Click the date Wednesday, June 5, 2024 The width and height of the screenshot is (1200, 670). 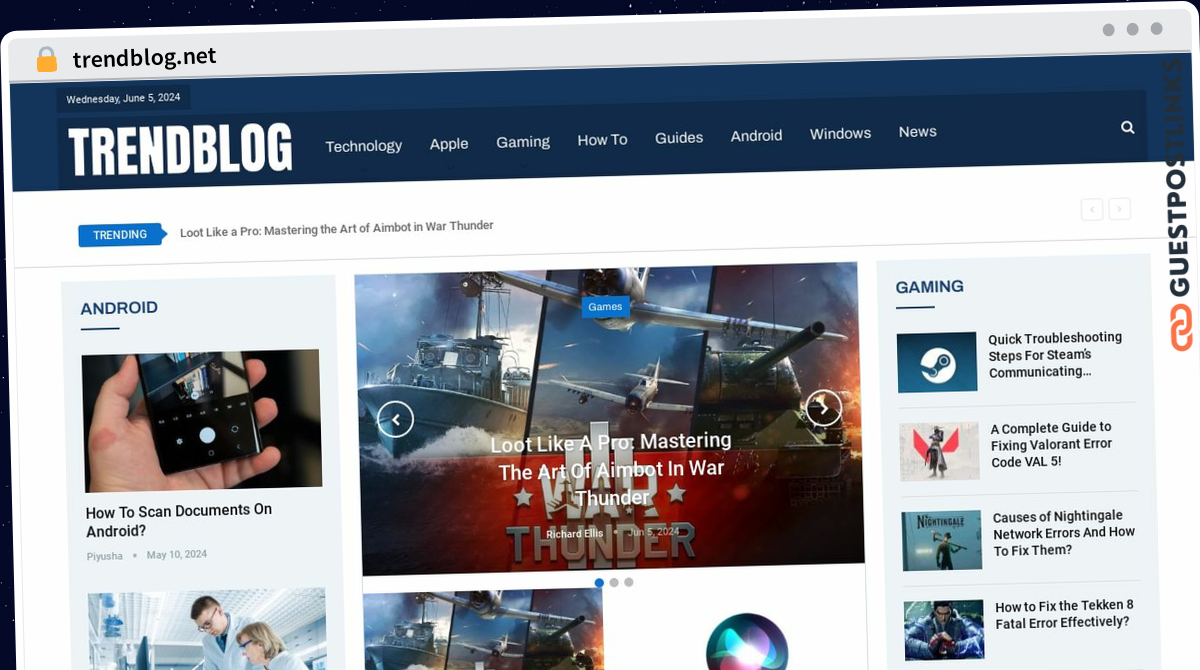pyautogui.click(x=123, y=98)
